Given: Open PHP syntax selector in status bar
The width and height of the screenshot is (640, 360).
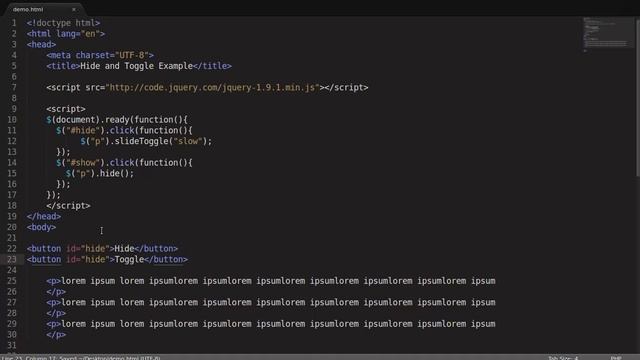Looking at the screenshot, I should (x=616, y=358).
